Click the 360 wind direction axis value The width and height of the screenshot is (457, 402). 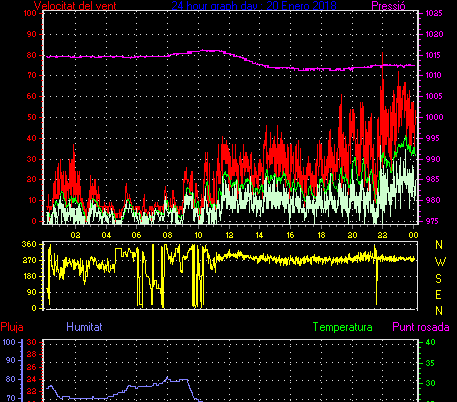click(x=29, y=244)
